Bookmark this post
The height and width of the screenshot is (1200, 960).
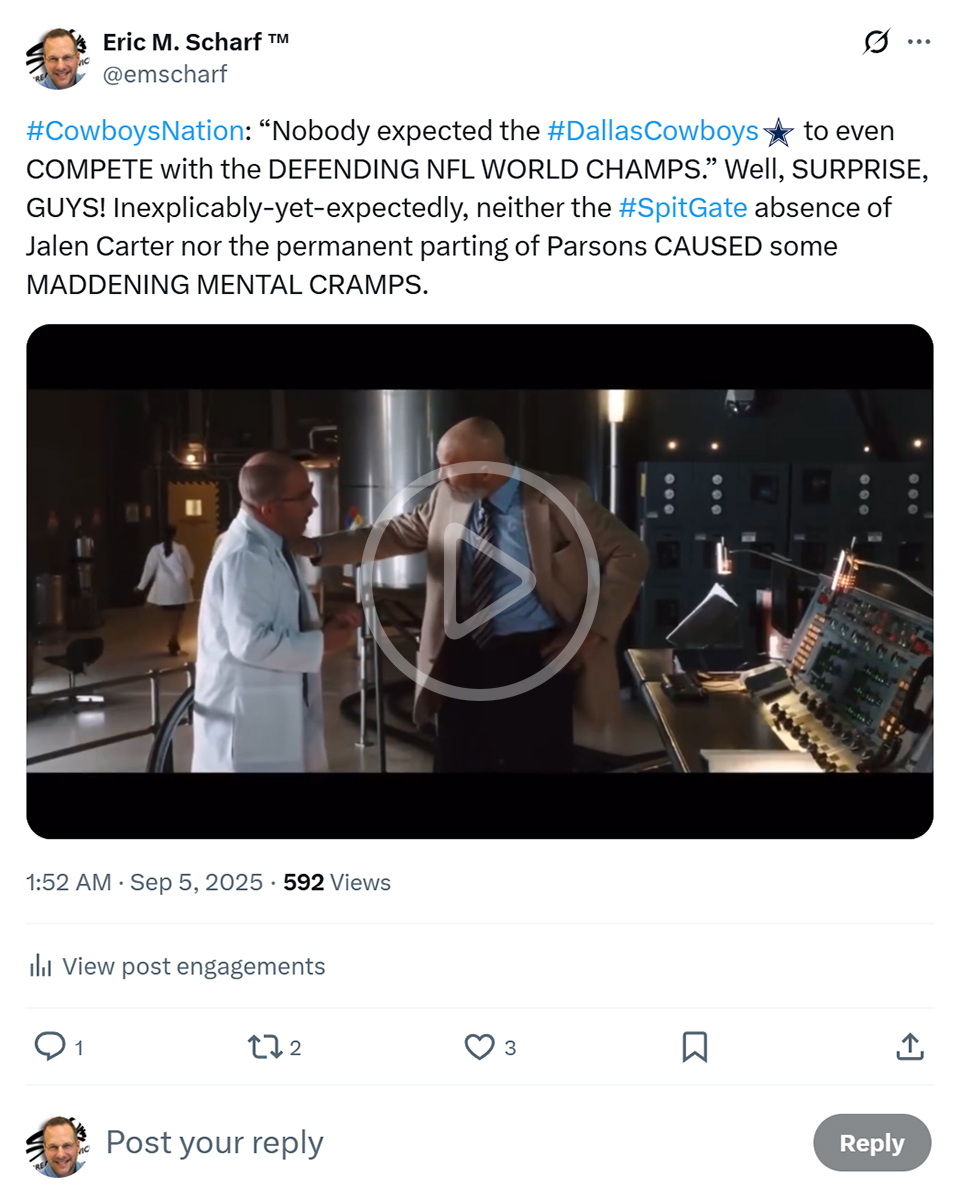[694, 1047]
